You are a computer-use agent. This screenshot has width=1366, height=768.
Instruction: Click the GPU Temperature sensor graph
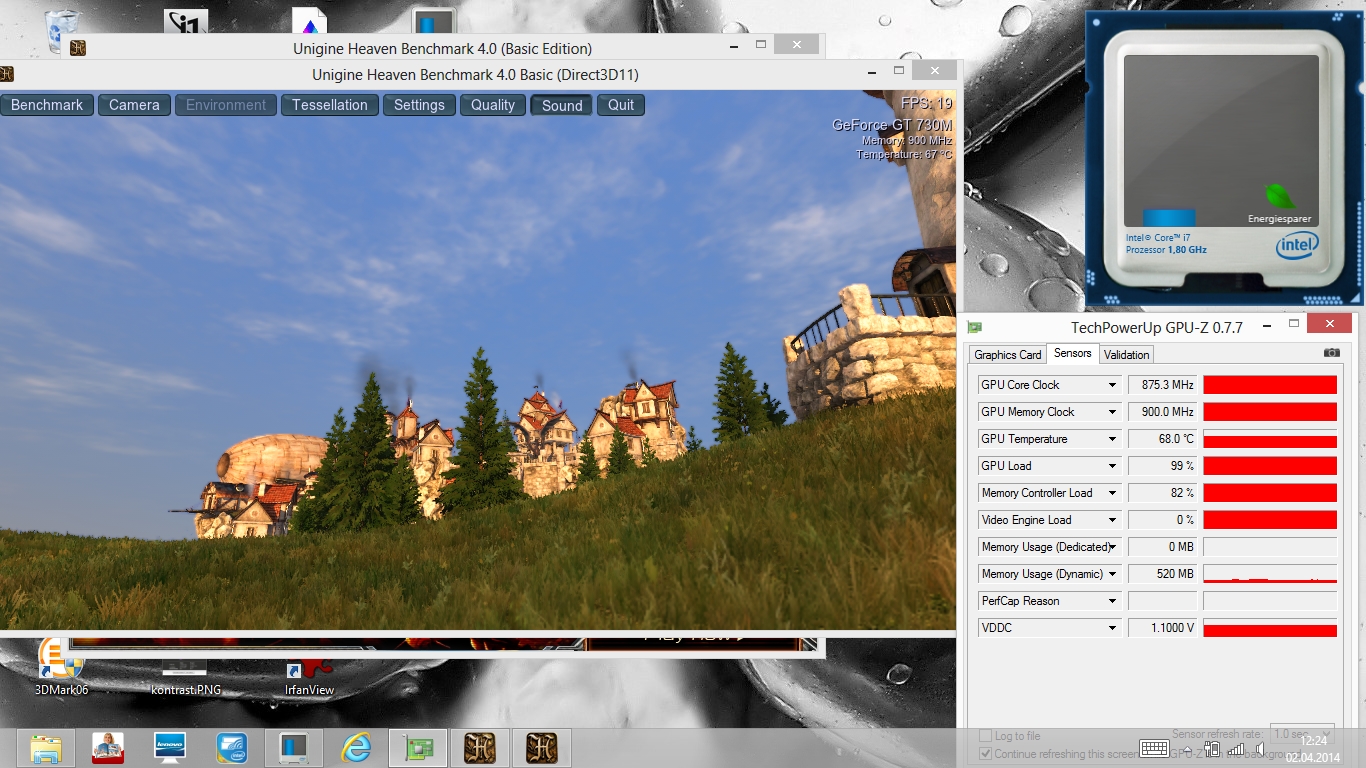1270,439
